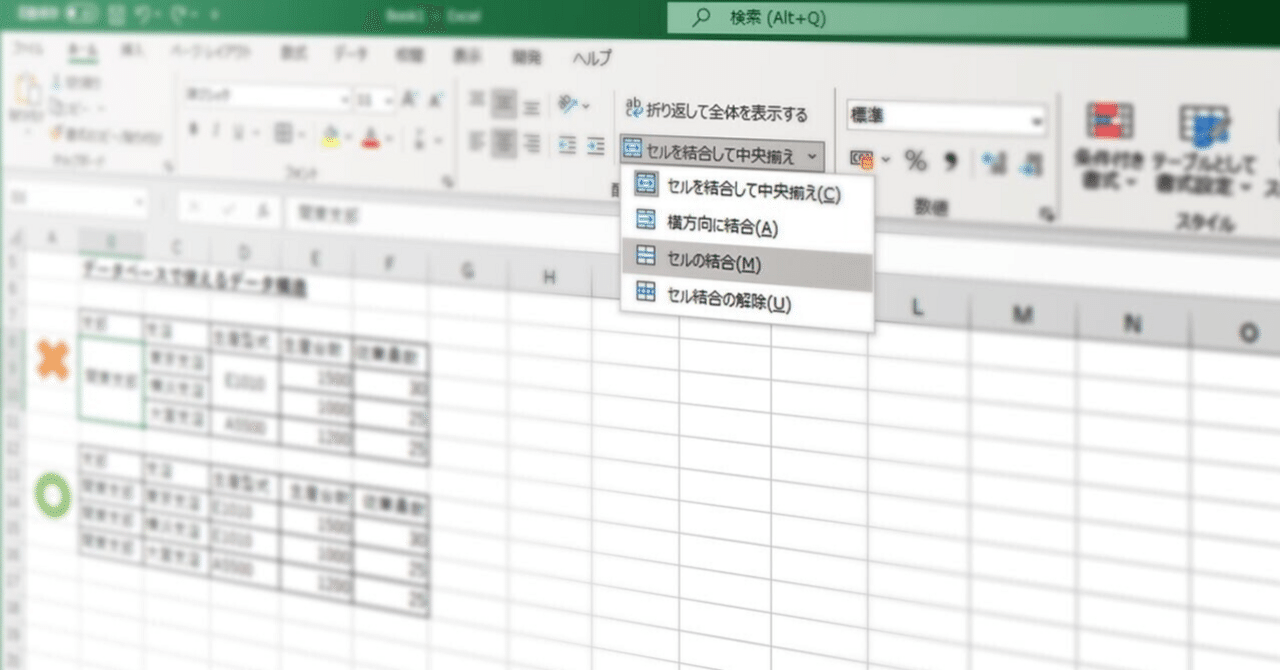1280x670 pixels.
Task: Open the font size dropdown
Action: [388, 100]
